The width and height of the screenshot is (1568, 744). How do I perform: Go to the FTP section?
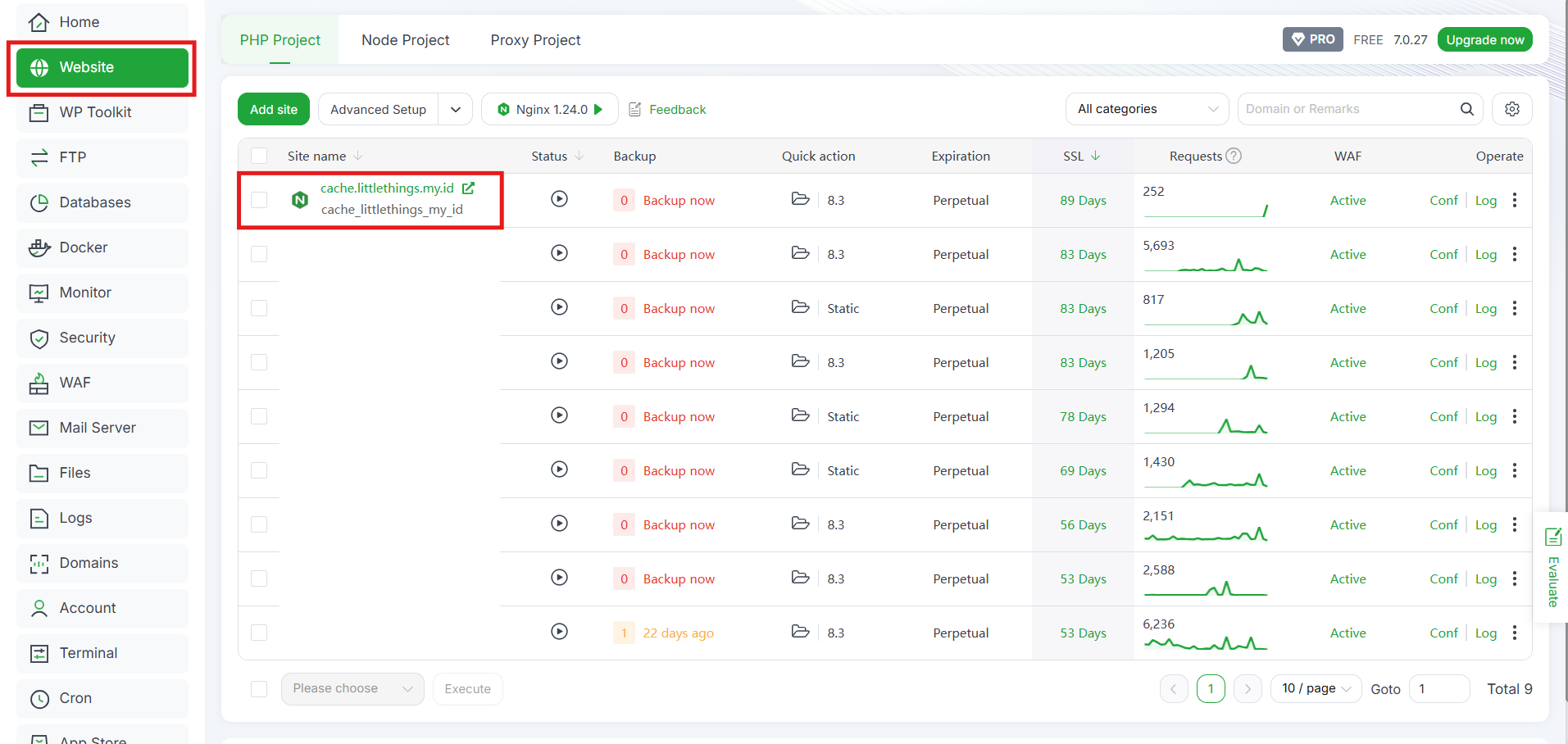tap(102, 157)
